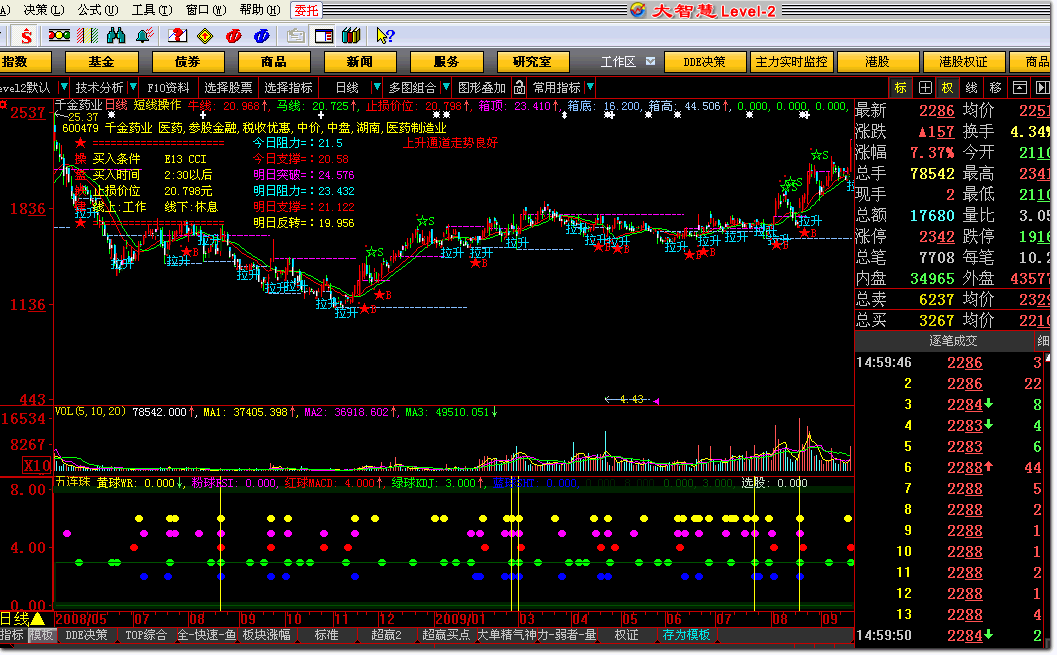Expand the 多图组合 dropdown arrow
Screen dimensions: 1057x655
(446, 88)
